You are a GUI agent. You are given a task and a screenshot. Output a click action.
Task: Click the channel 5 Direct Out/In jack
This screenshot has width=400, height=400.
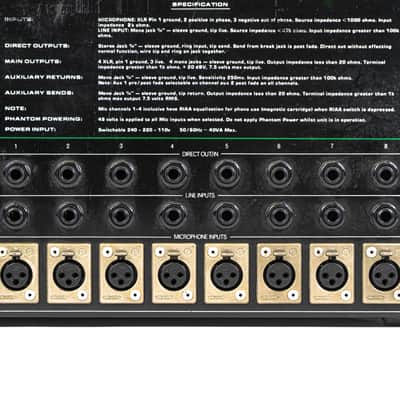(x=226, y=174)
